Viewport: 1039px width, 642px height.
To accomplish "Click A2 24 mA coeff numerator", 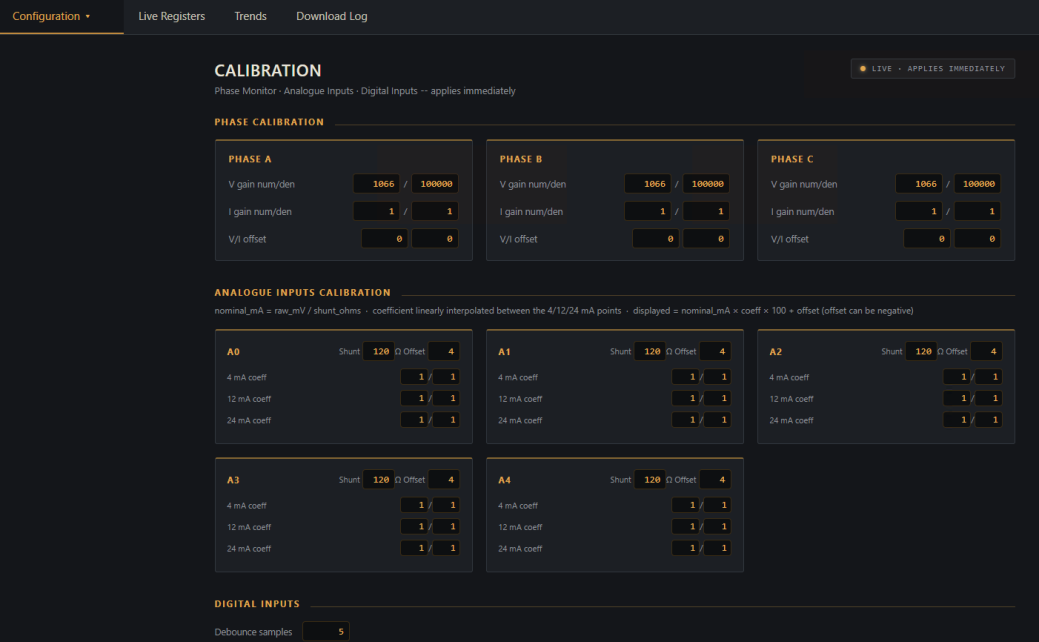I will tap(956, 419).
